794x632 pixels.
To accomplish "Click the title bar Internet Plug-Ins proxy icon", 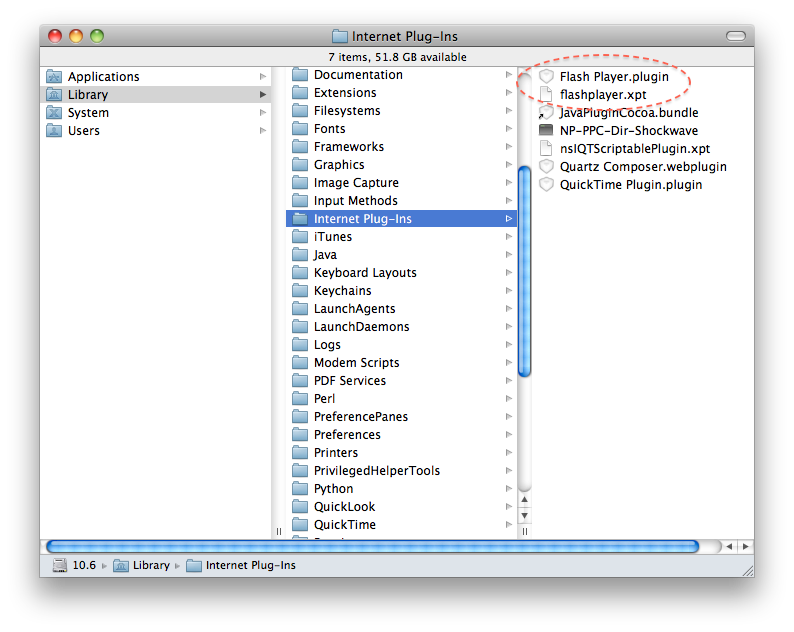I will click(340, 36).
